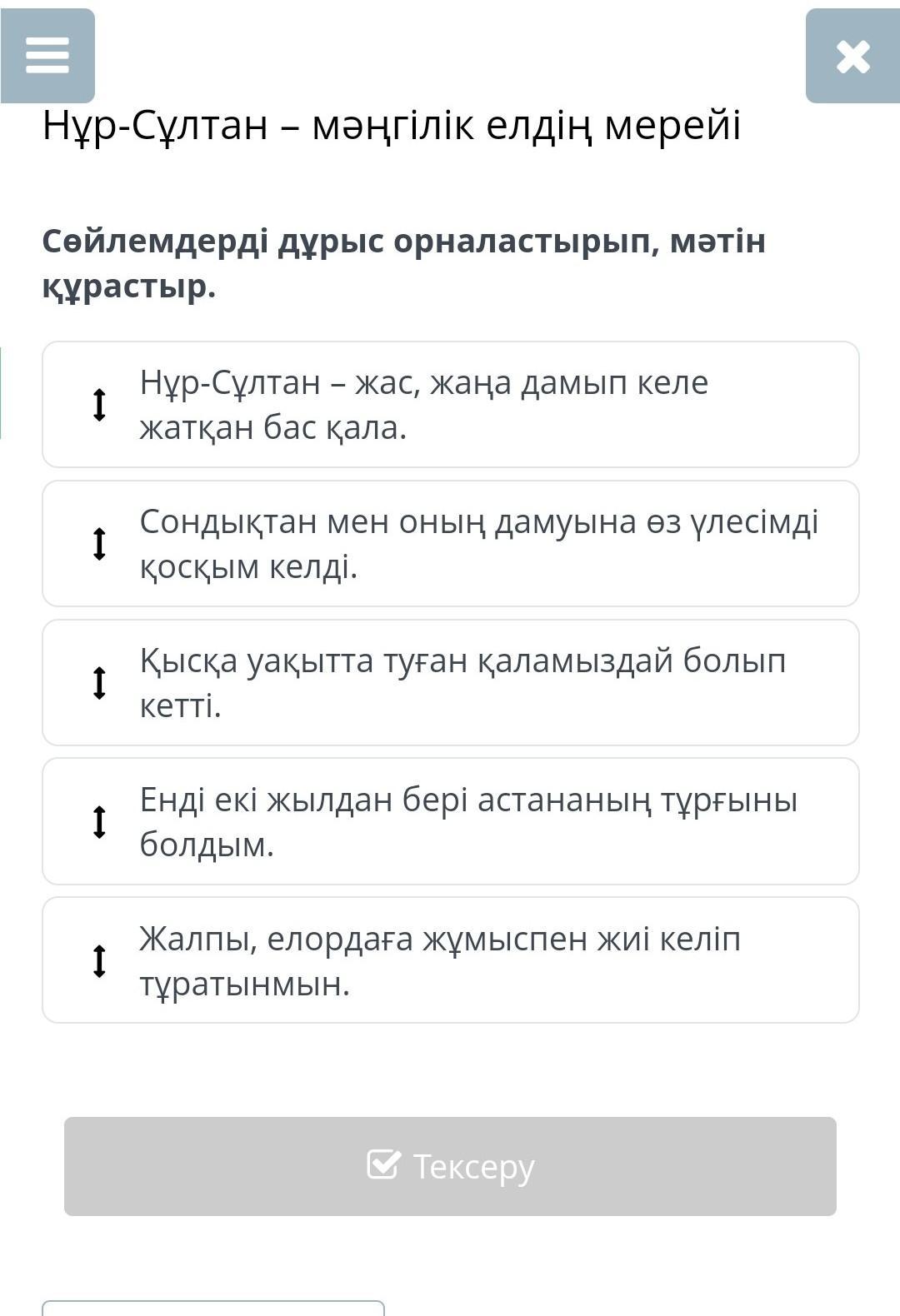Open the hamburger menu icon
The width and height of the screenshot is (900, 1316).
[x=47, y=56]
